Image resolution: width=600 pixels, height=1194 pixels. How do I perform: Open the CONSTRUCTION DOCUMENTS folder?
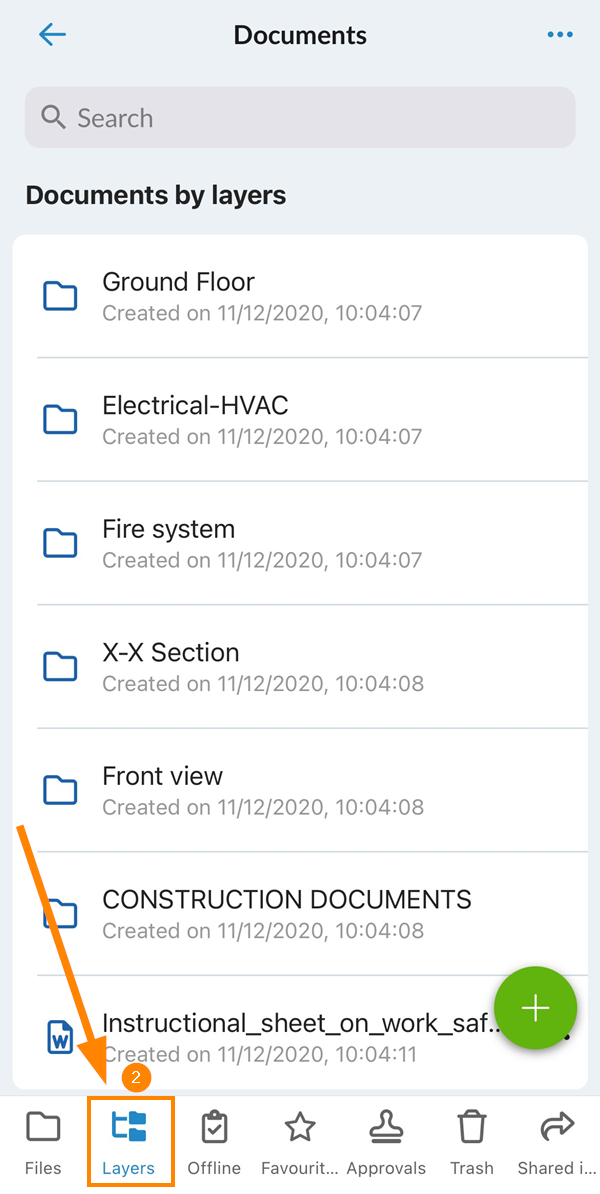[286, 899]
